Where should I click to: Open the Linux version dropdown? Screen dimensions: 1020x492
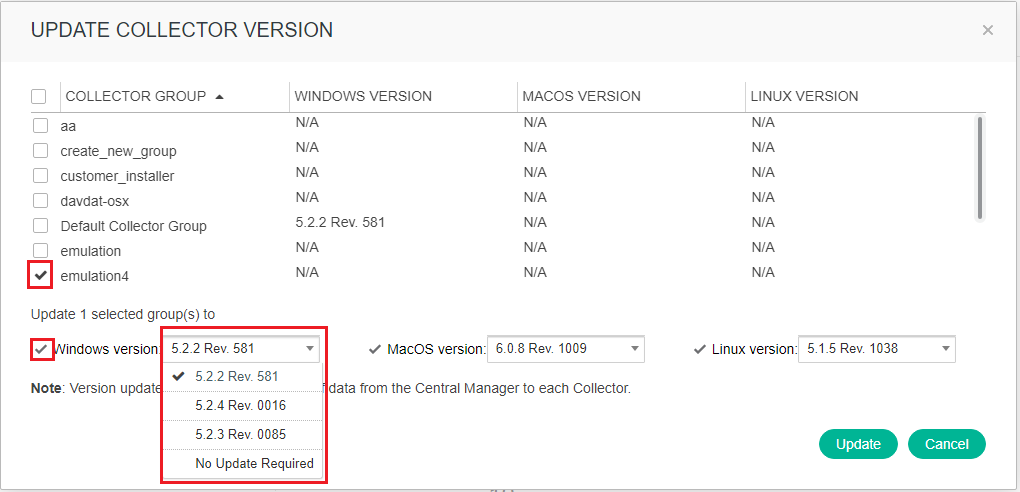click(876, 349)
